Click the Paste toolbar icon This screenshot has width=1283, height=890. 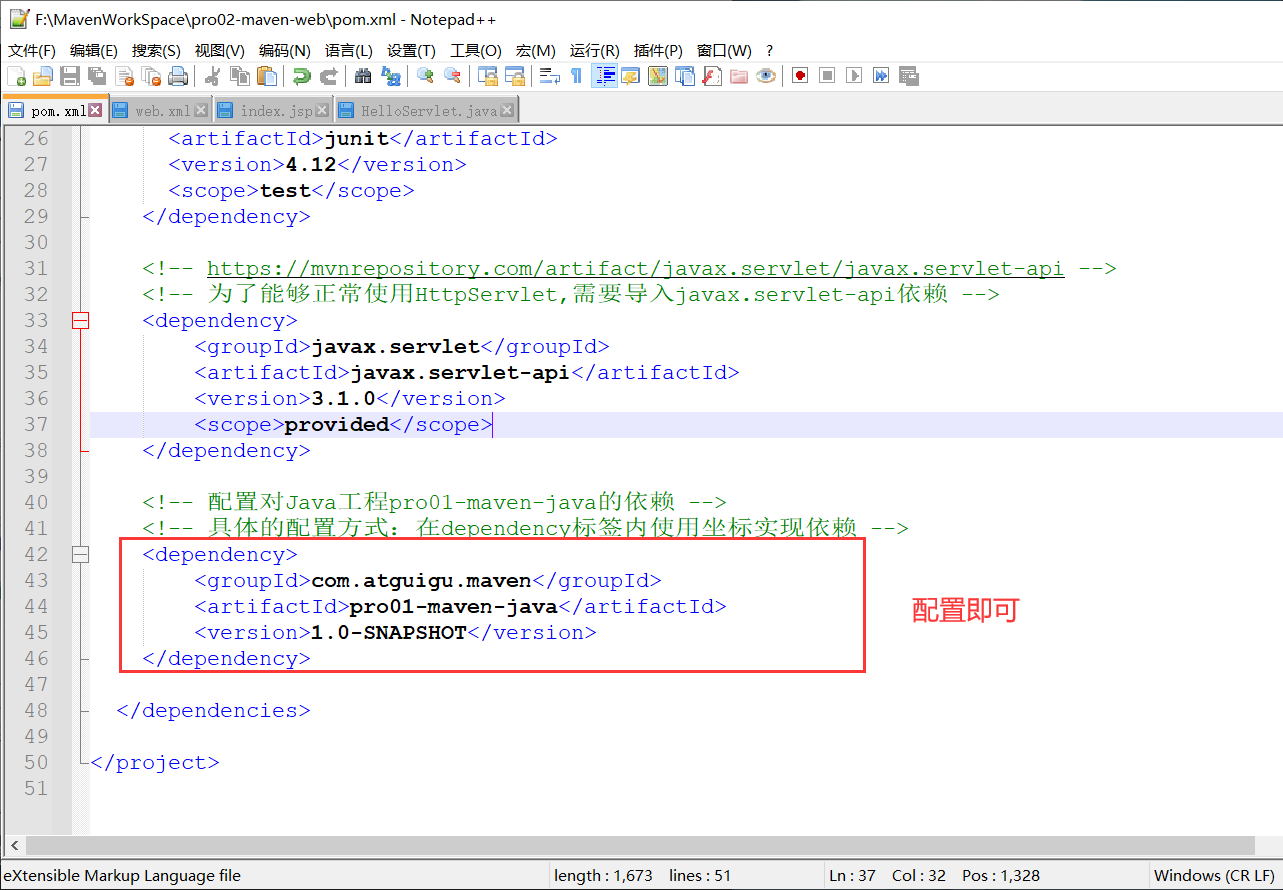pyautogui.click(x=267, y=76)
